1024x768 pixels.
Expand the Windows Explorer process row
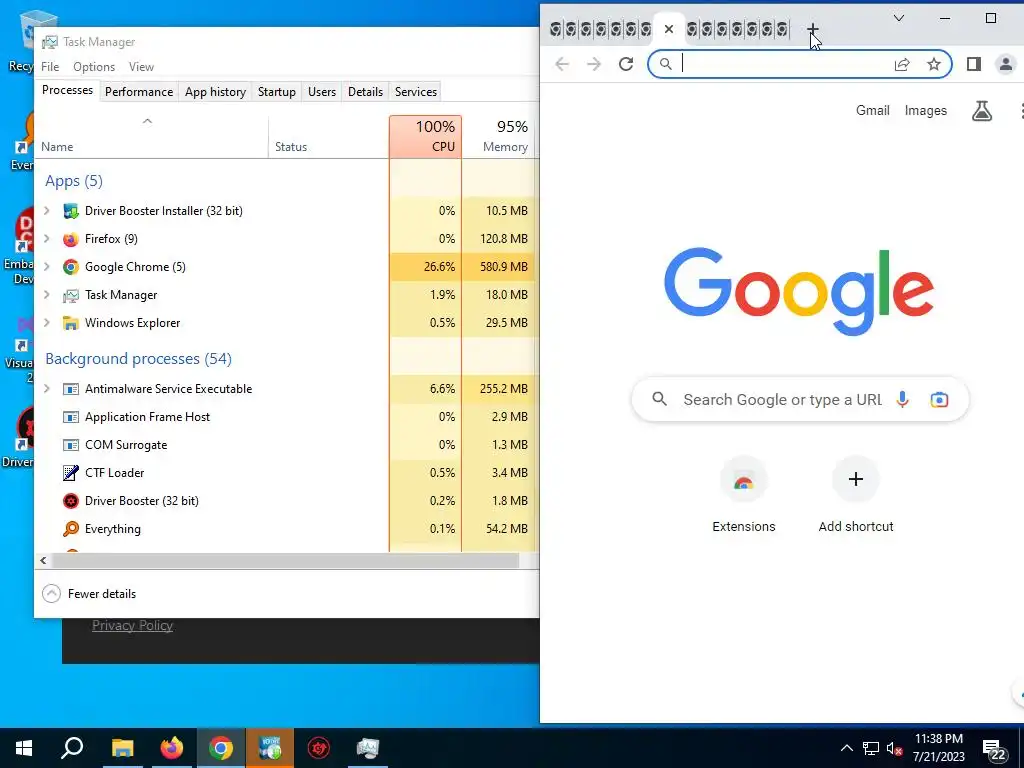(46, 323)
